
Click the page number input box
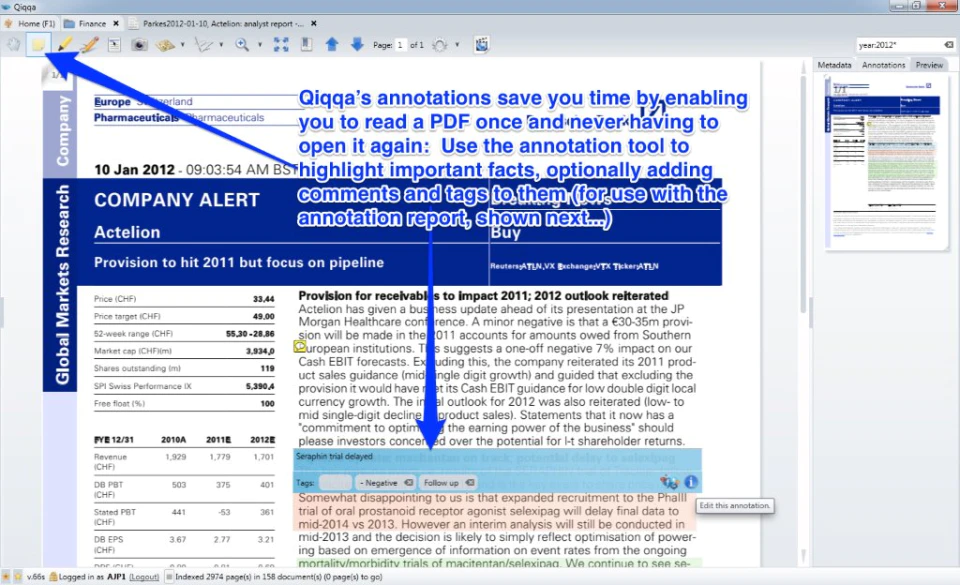coord(400,45)
